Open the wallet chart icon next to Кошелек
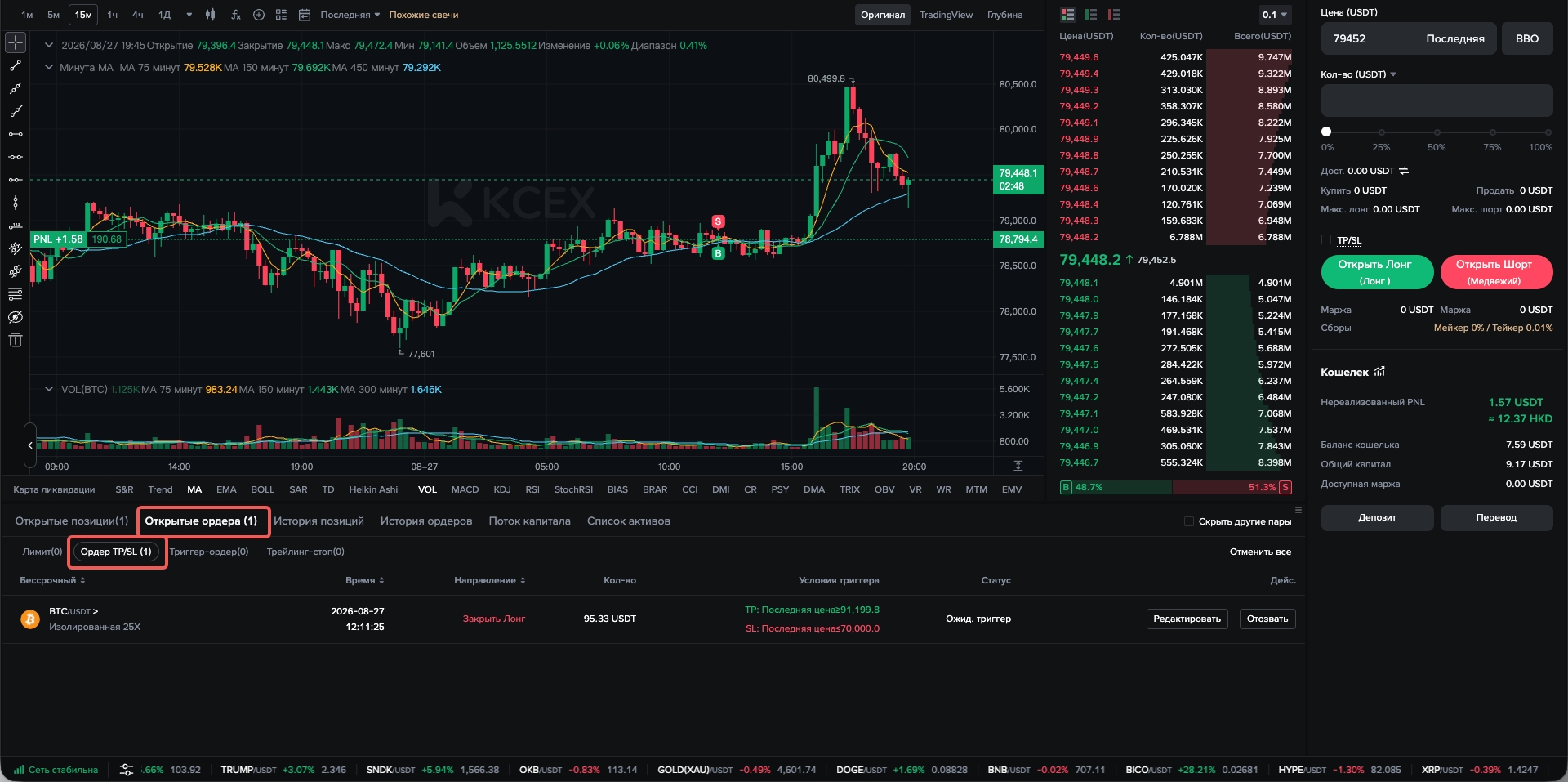The width and height of the screenshot is (1568, 782). click(1380, 372)
